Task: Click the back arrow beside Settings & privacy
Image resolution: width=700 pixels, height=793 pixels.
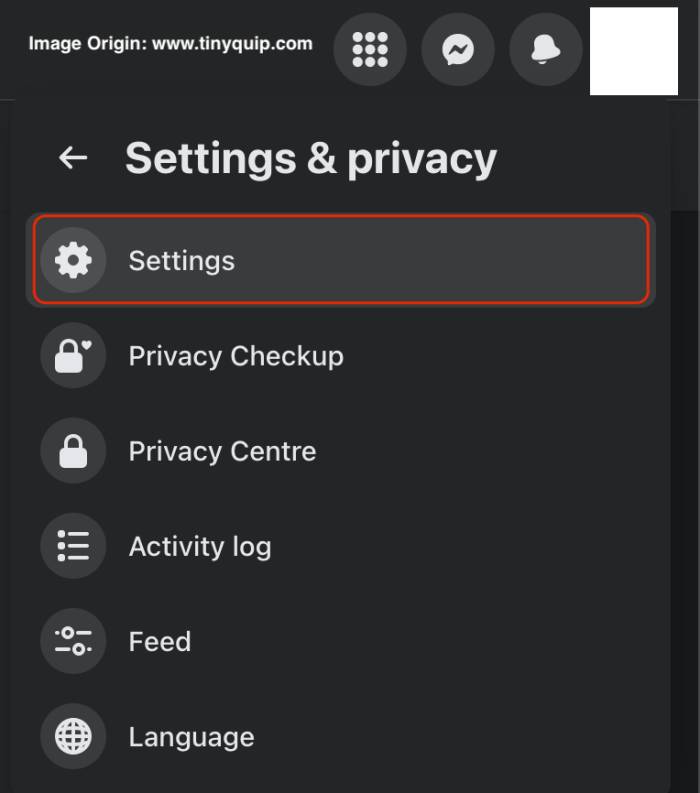Action: 73,158
